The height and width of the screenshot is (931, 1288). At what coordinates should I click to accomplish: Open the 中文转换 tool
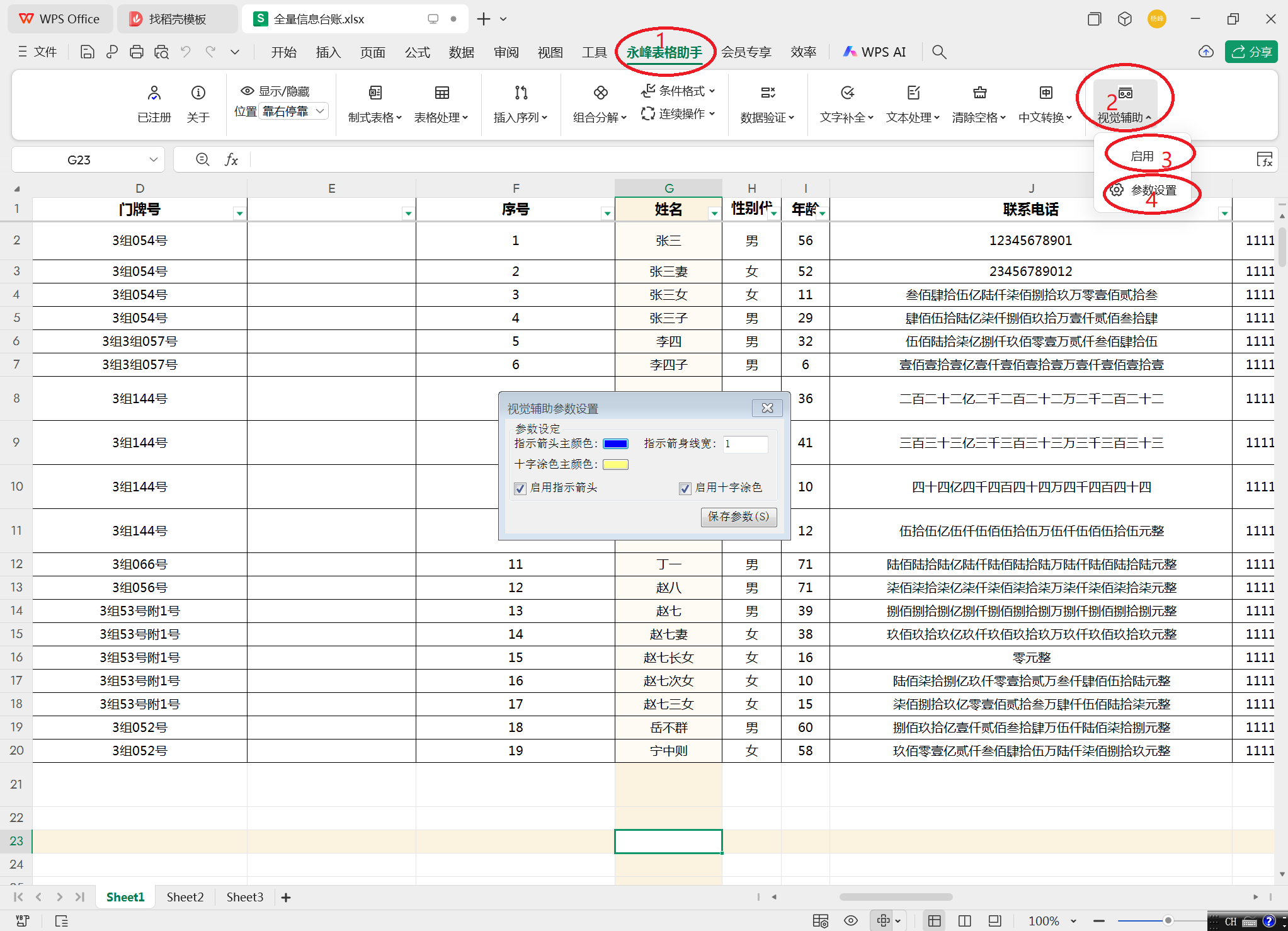(1044, 103)
